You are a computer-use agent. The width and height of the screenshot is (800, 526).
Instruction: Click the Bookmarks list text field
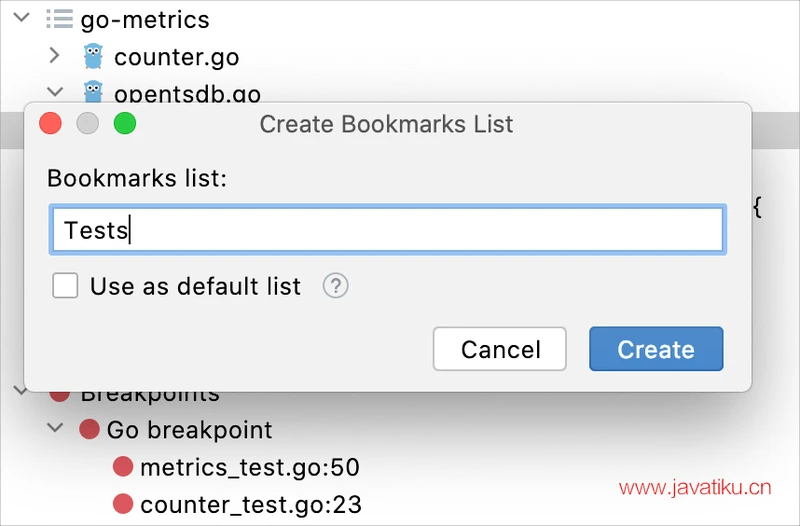(386, 230)
